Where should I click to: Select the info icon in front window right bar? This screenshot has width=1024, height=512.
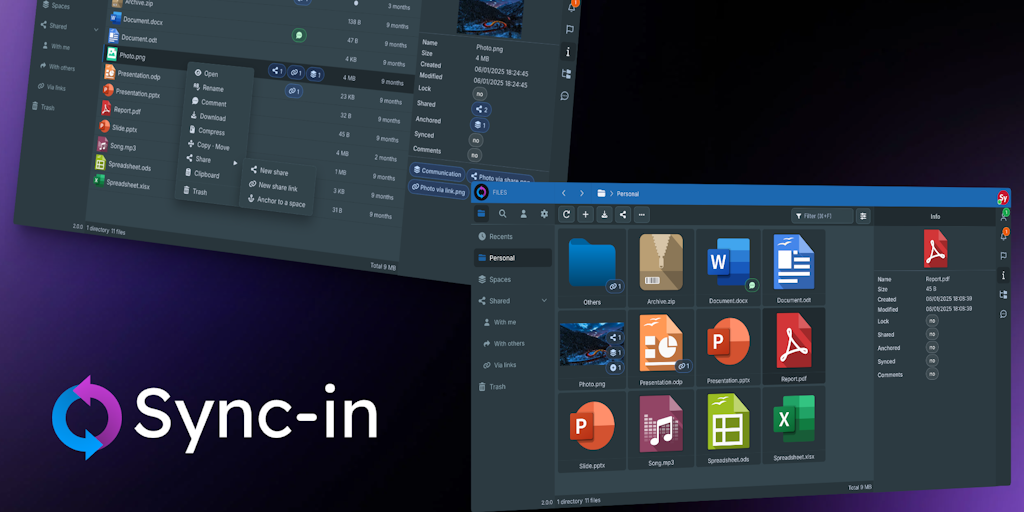[x=1004, y=275]
